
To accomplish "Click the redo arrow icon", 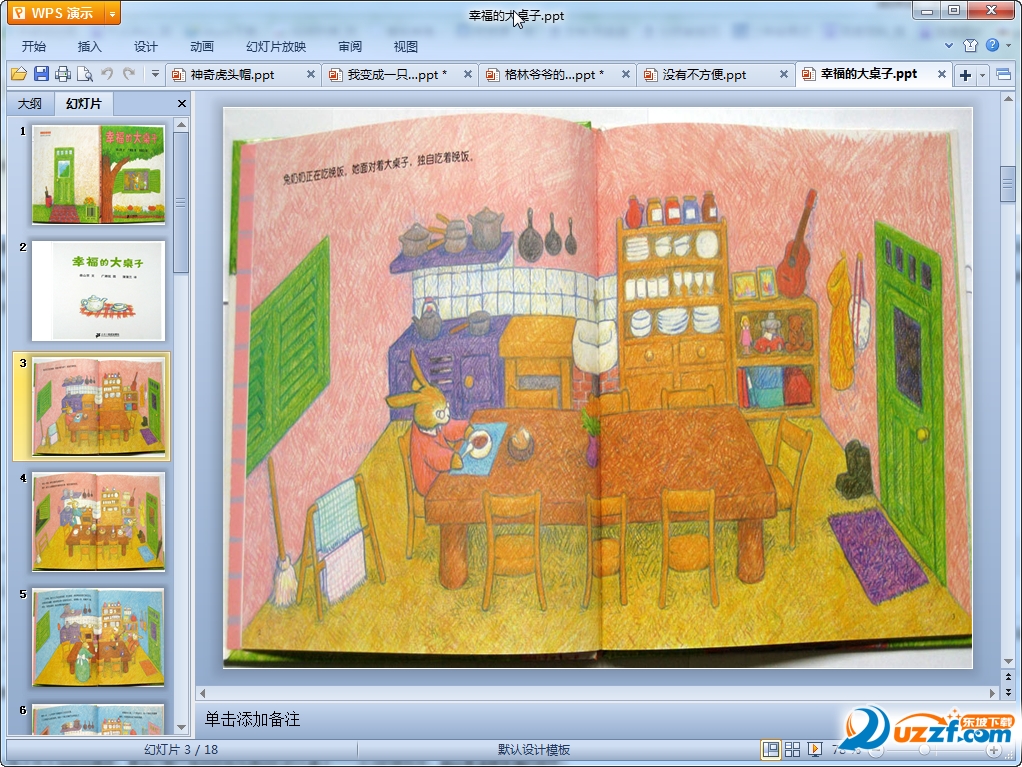I will (129, 74).
